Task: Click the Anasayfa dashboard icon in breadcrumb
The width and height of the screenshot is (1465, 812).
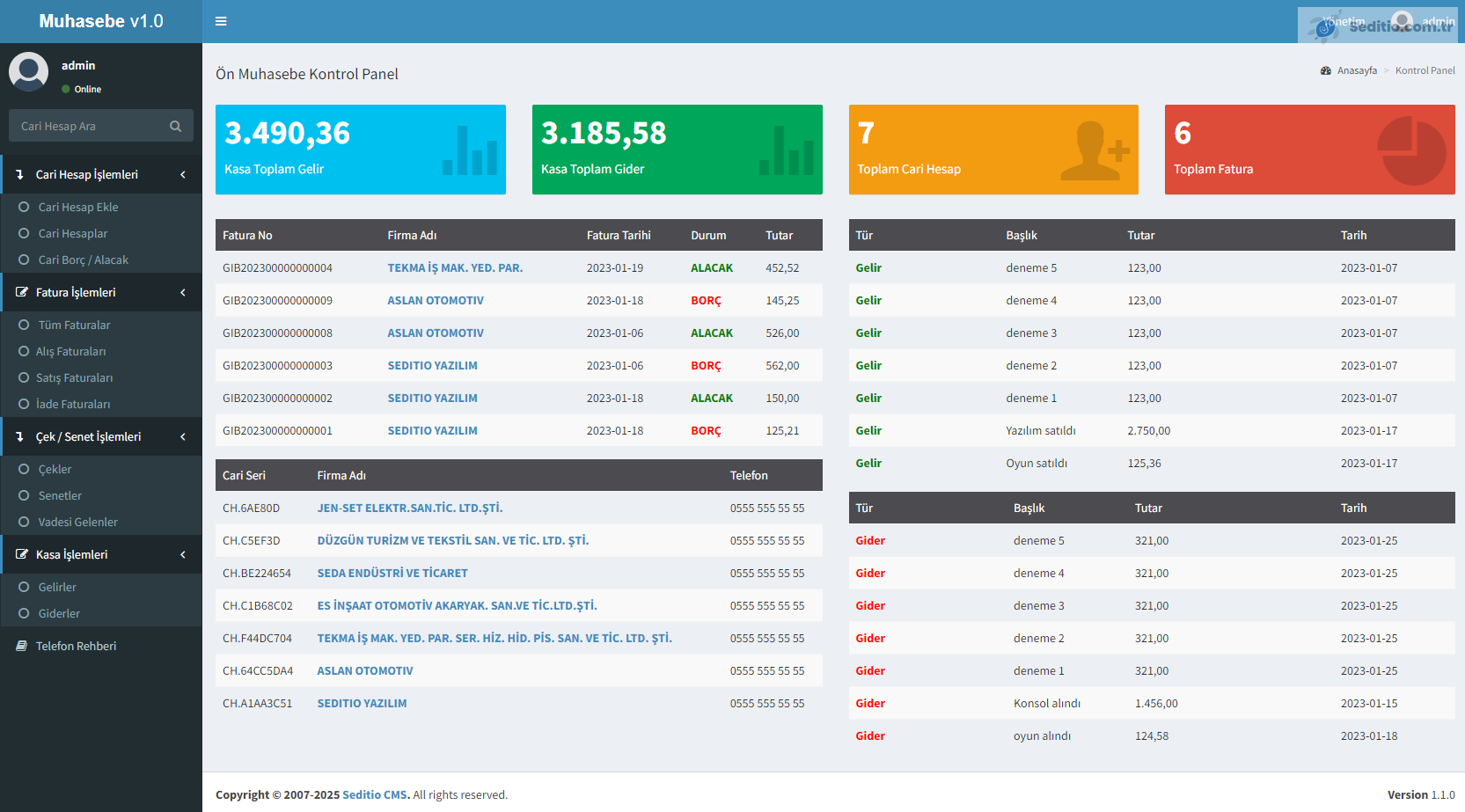Action: pyautogui.click(x=1325, y=70)
